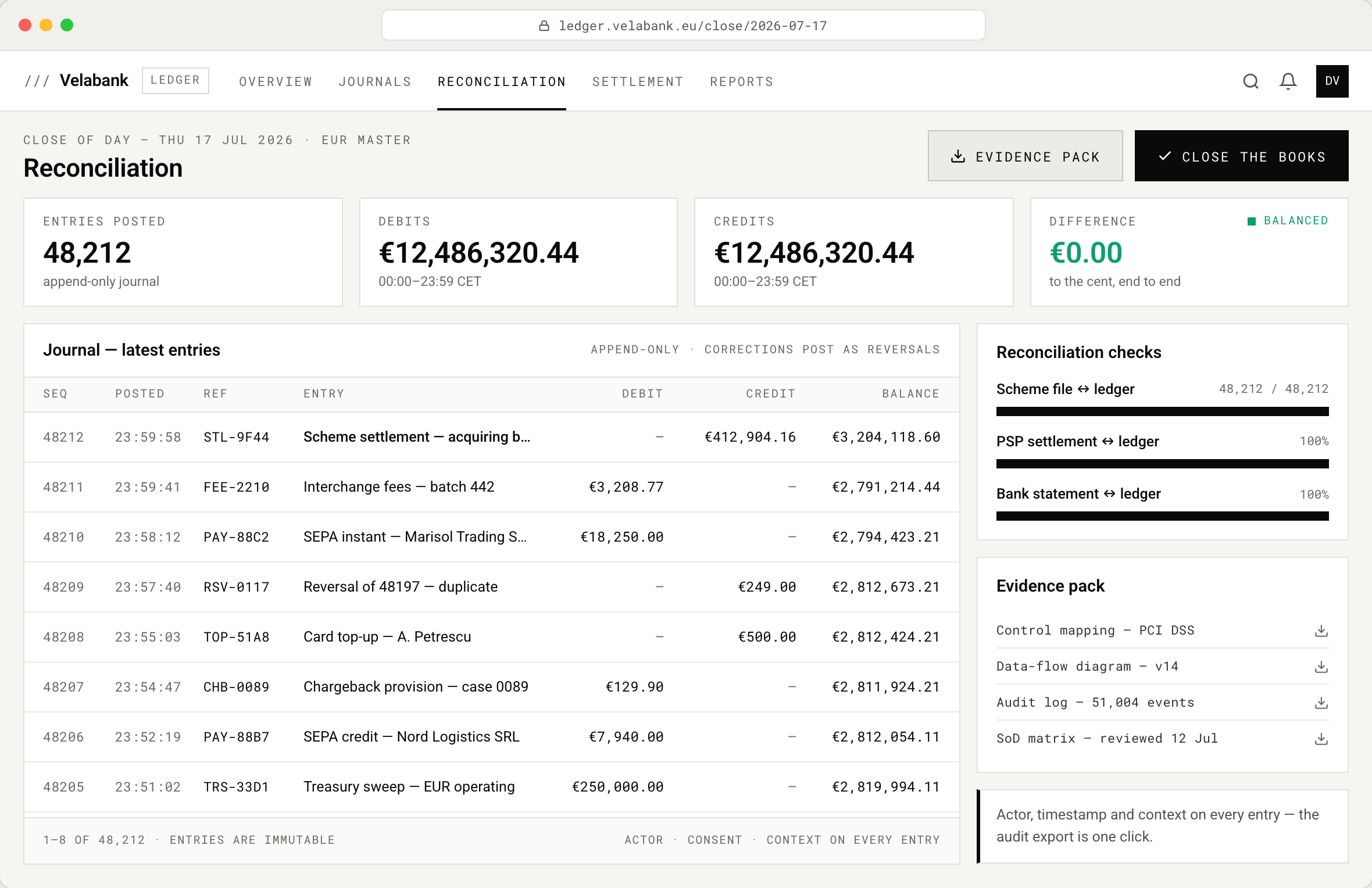The image size is (1372, 888).
Task: Click balance €2,791,214.44
Action: (x=886, y=487)
